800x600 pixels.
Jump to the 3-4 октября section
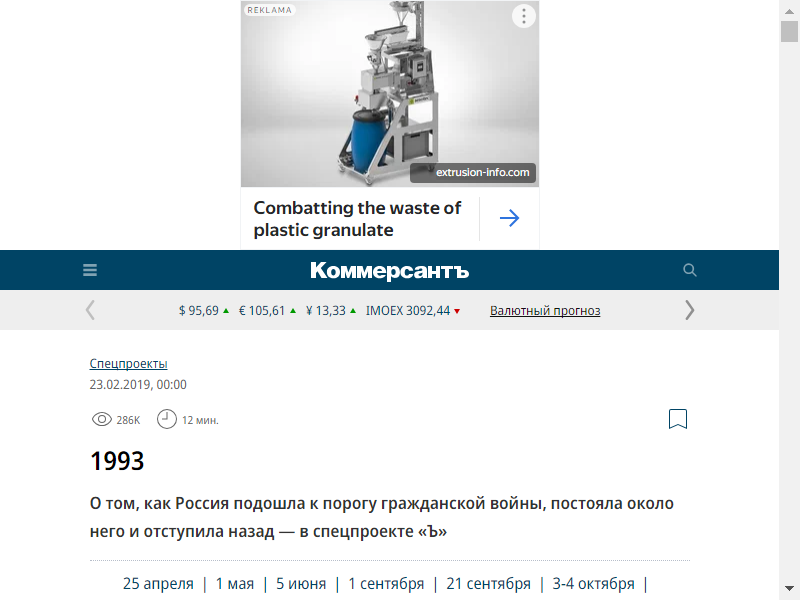593,584
